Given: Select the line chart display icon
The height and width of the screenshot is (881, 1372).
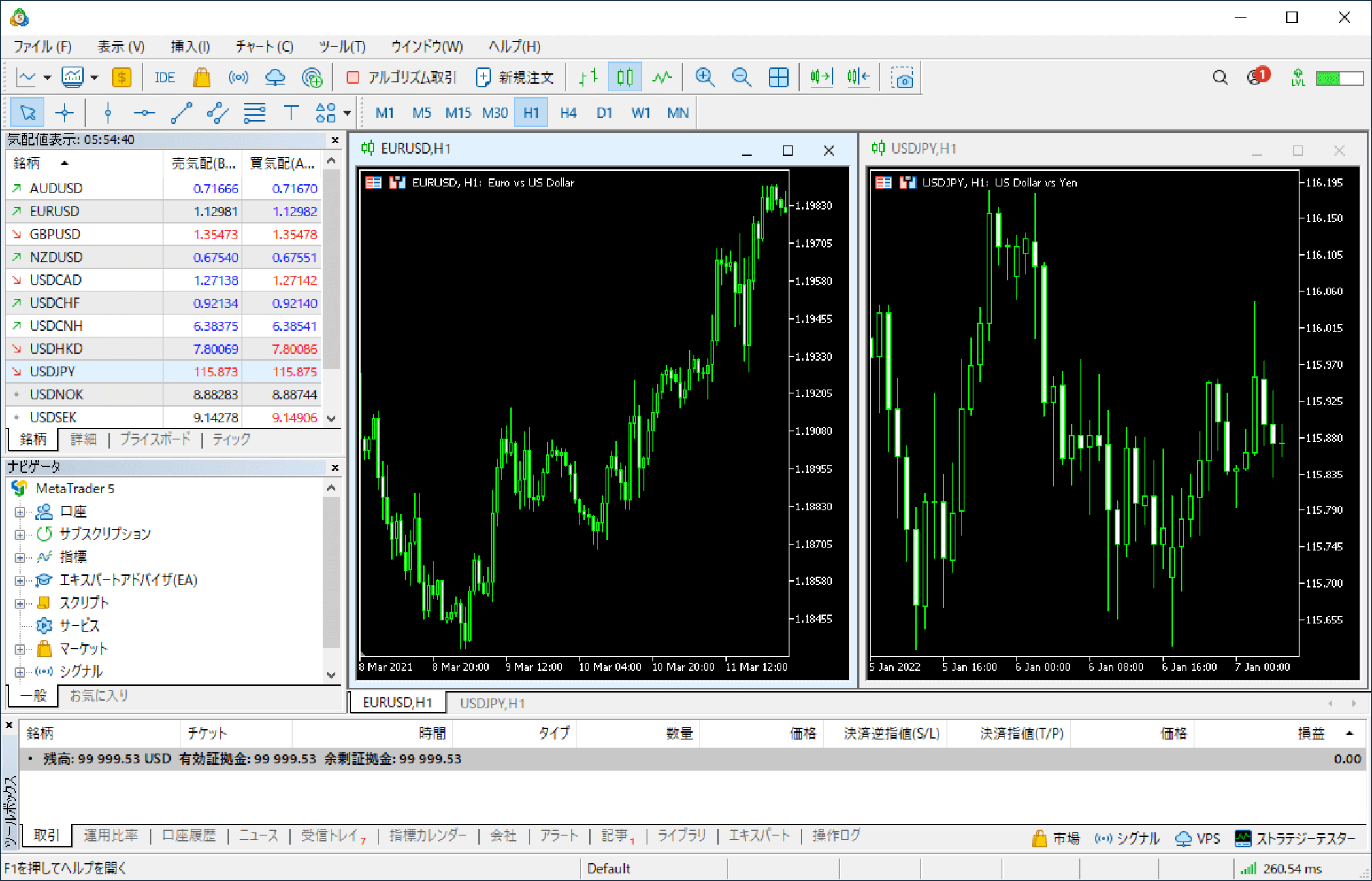Looking at the screenshot, I should (x=662, y=78).
